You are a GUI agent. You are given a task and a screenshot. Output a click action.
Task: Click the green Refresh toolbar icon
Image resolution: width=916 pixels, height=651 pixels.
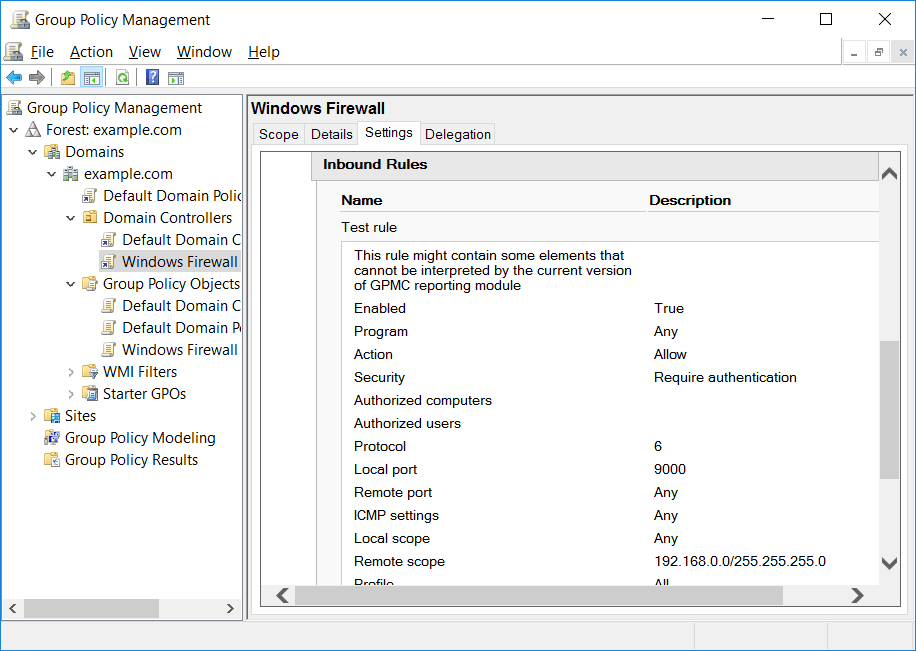122,77
